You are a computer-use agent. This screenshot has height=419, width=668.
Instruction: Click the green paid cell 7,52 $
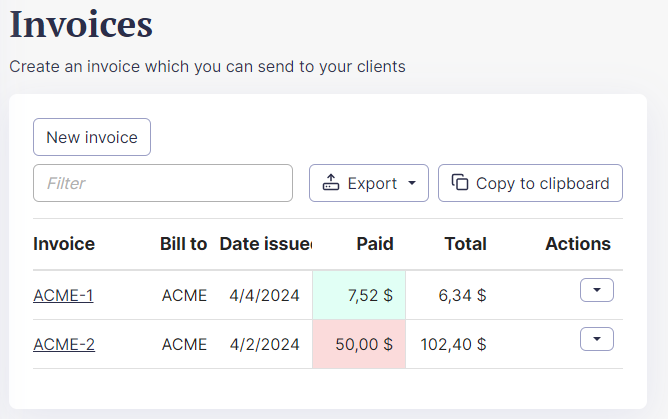point(359,295)
